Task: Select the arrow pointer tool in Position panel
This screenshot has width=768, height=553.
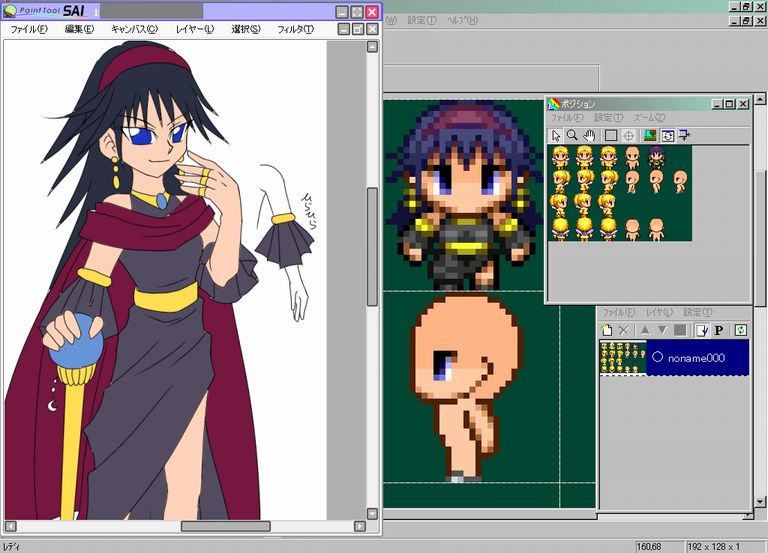Action: (x=555, y=136)
